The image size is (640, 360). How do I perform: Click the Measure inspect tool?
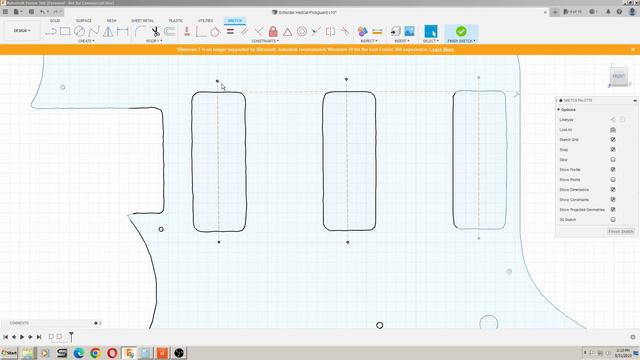tap(377, 31)
